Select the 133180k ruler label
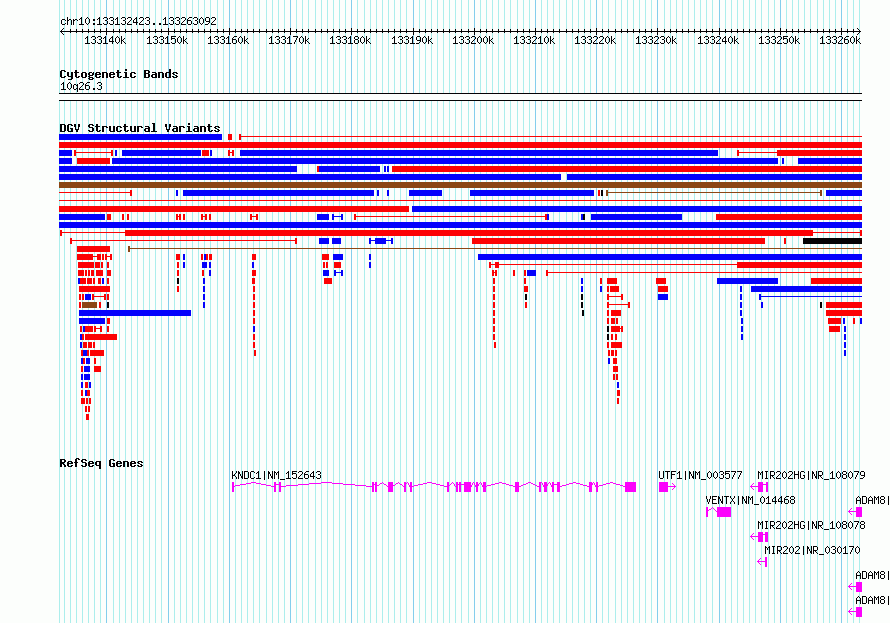Viewport: 890px width, 623px height. click(x=350, y=40)
